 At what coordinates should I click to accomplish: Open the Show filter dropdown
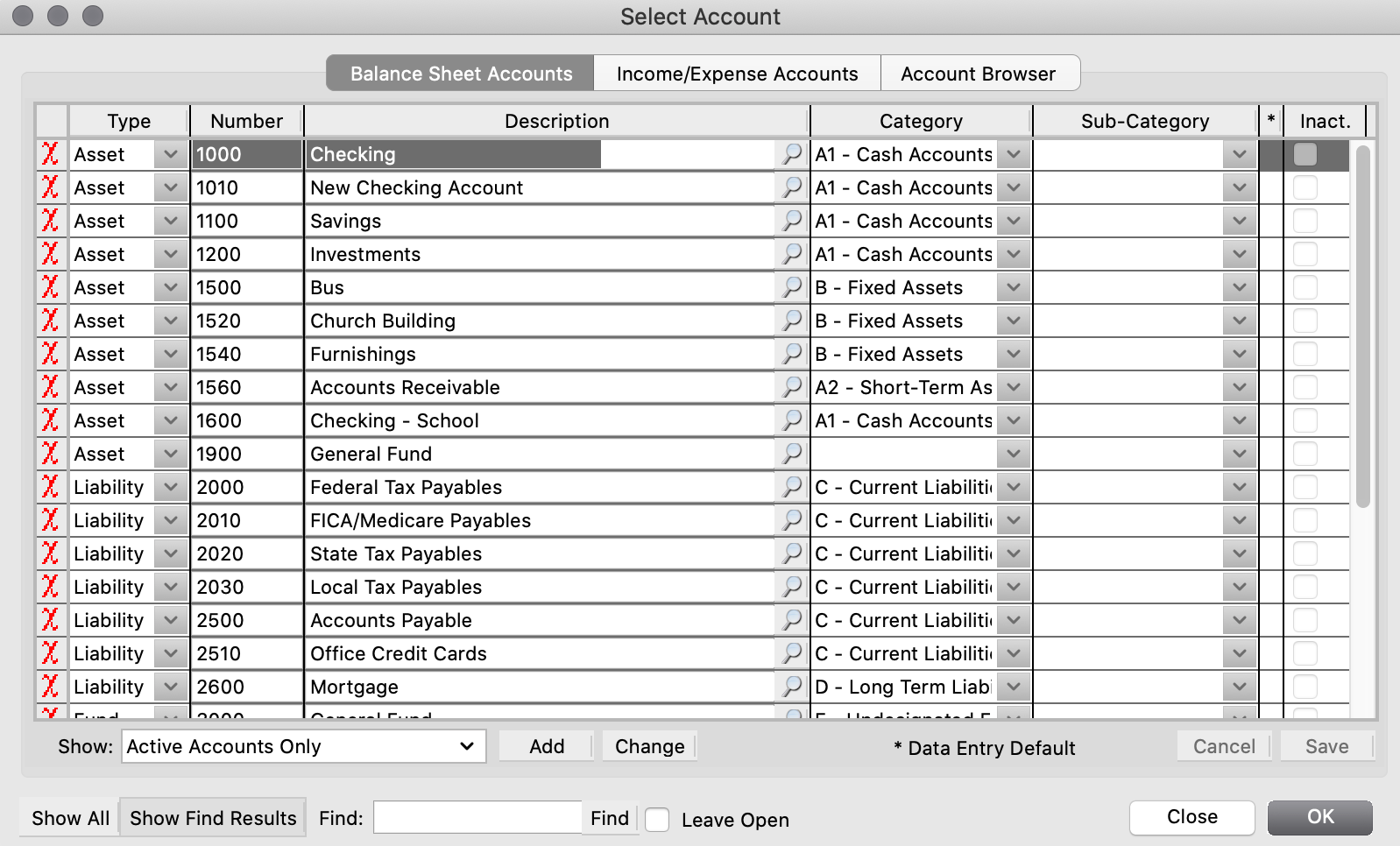303,746
